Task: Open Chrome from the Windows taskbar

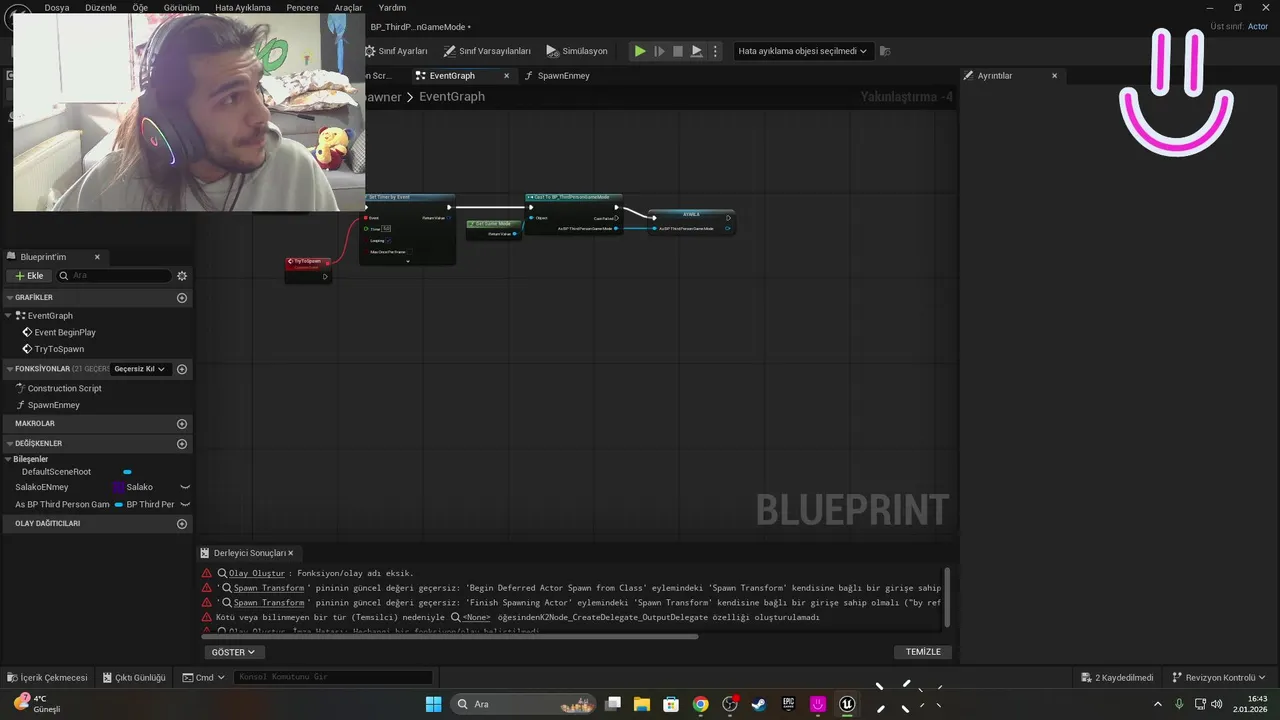Action: (700, 704)
